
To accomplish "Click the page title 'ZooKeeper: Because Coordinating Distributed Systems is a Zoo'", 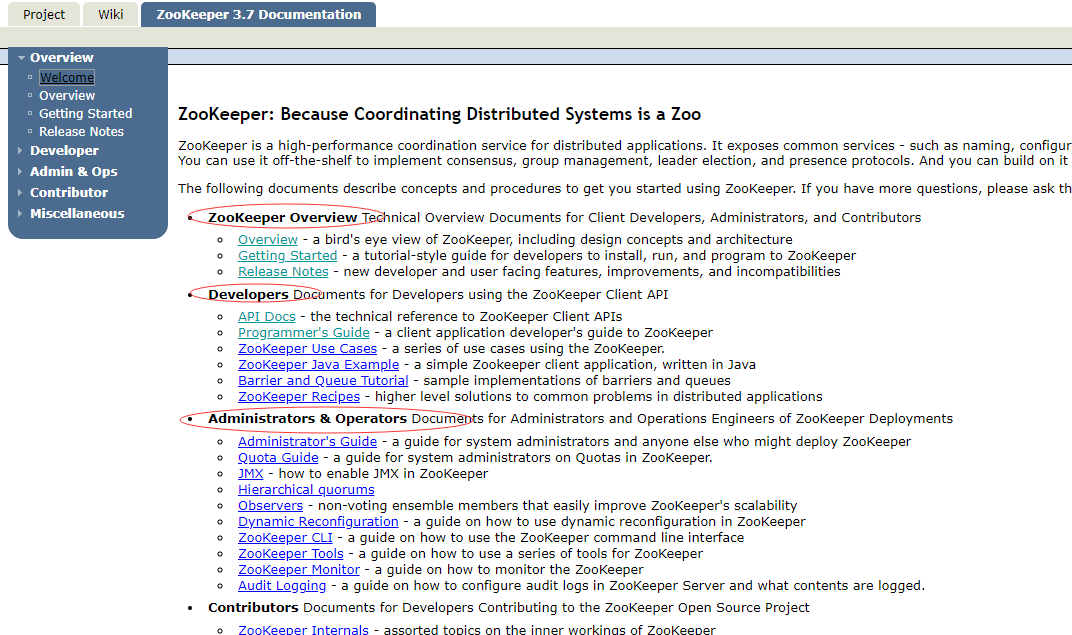I will 440,114.
